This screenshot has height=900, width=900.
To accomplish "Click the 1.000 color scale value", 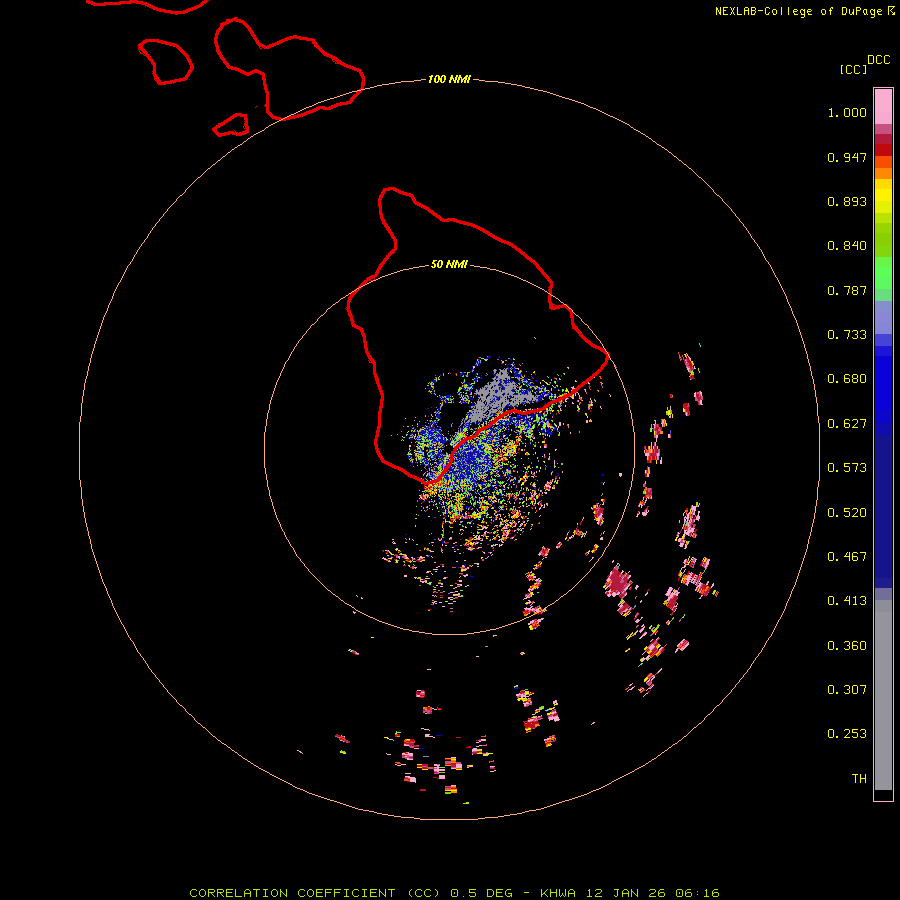I will pyautogui.click(x=847, y=112).
